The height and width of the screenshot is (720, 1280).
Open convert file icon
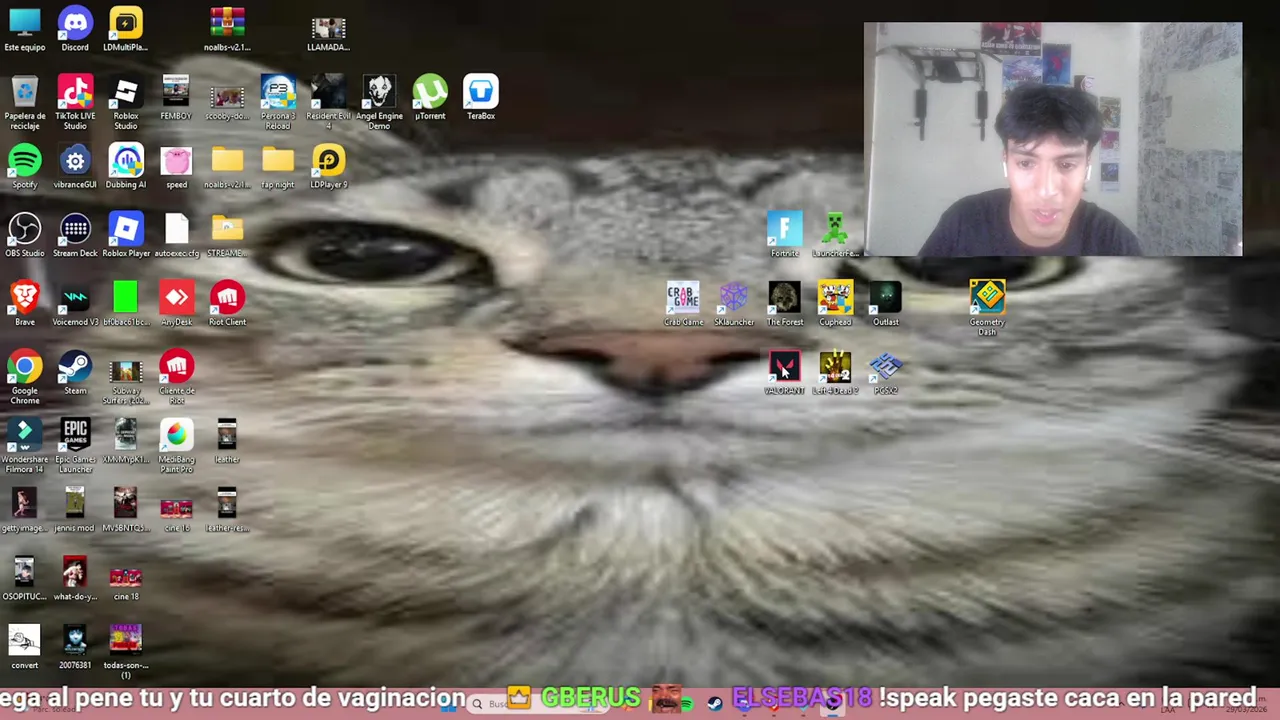(25, 647)
